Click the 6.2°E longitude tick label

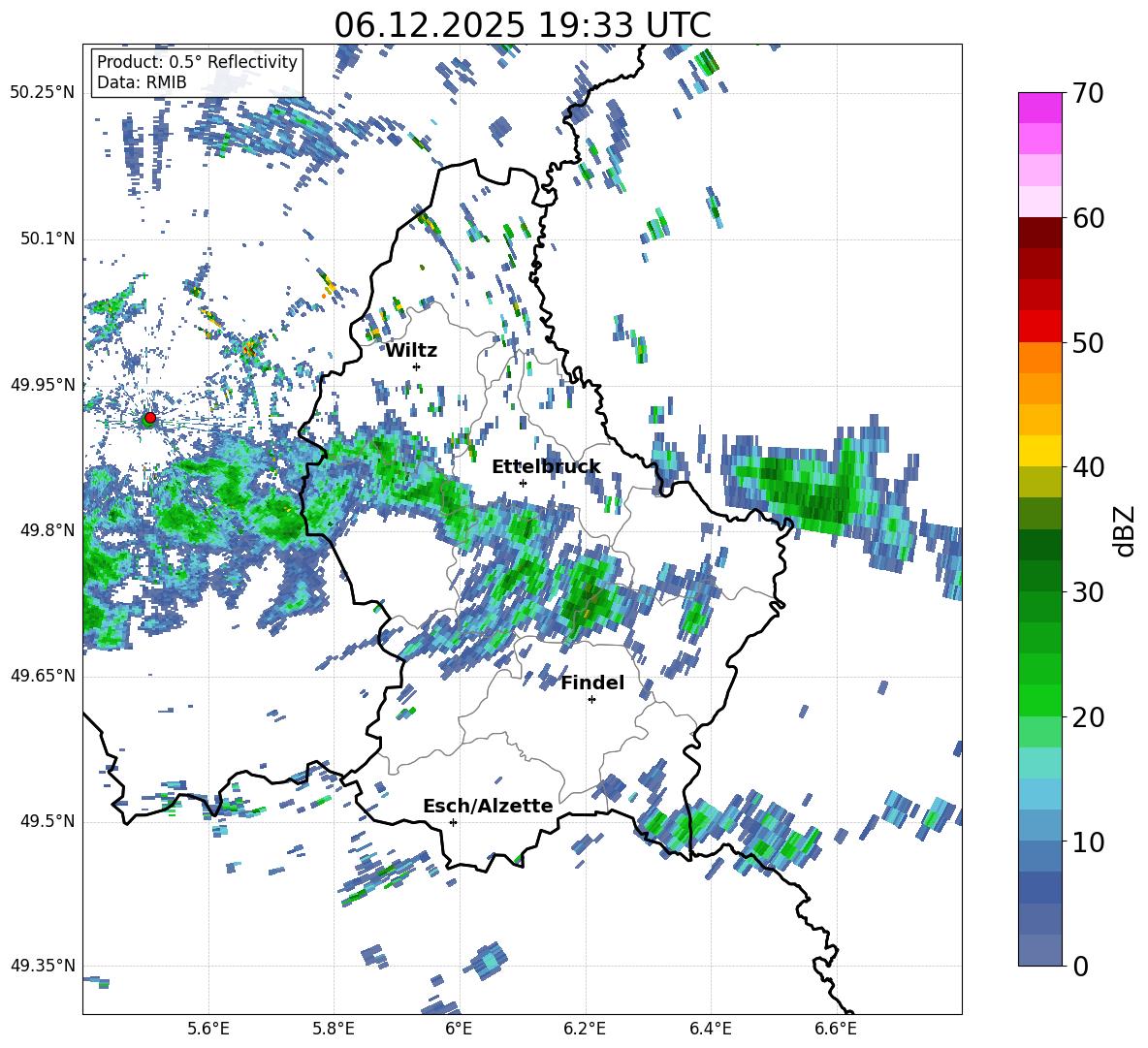click(585, 1029)
